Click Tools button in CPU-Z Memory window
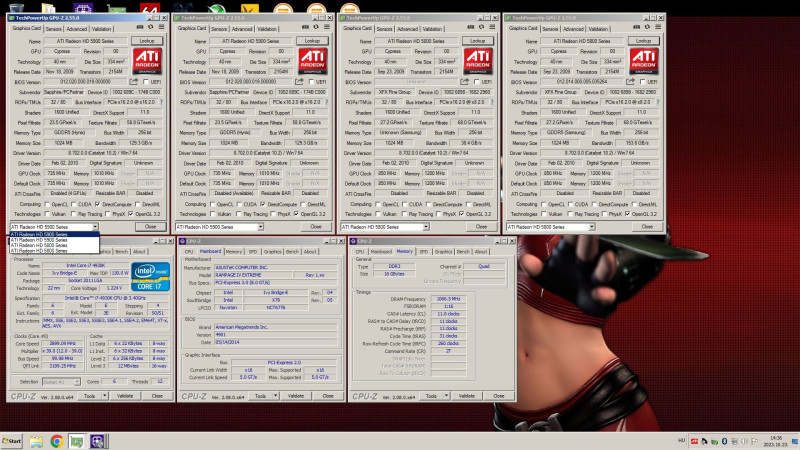This screenshot has width=800, height=450. pos(431,395)
